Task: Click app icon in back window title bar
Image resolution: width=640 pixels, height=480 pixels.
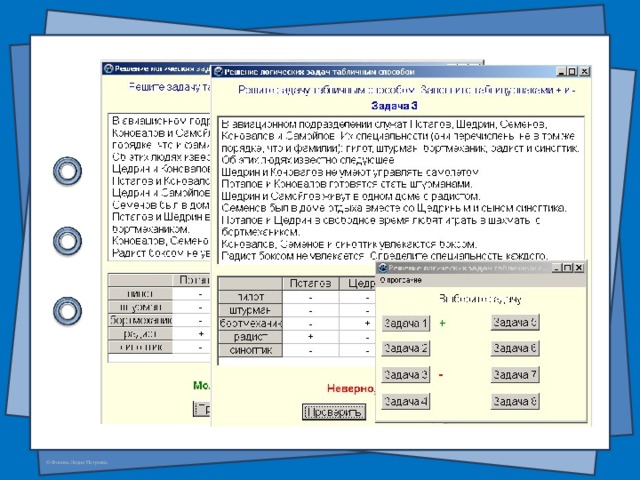Action: pos(109,69)
